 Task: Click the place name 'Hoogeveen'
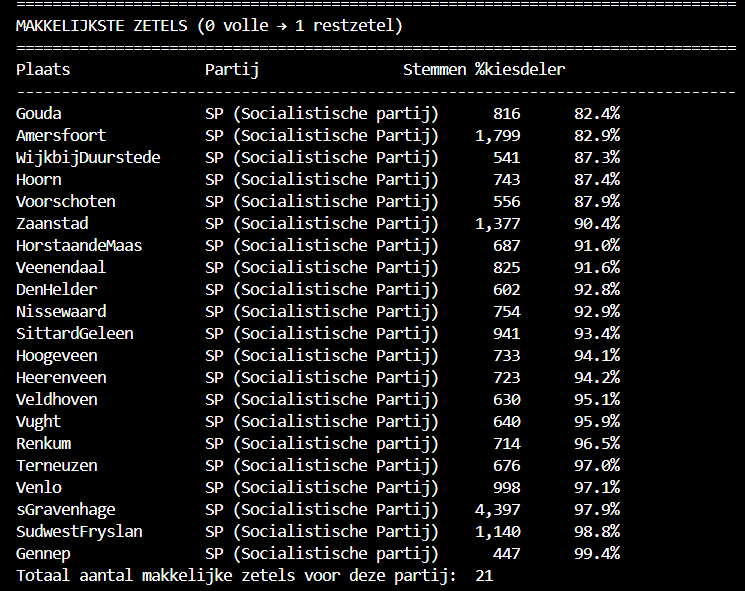tap(57, 356)
